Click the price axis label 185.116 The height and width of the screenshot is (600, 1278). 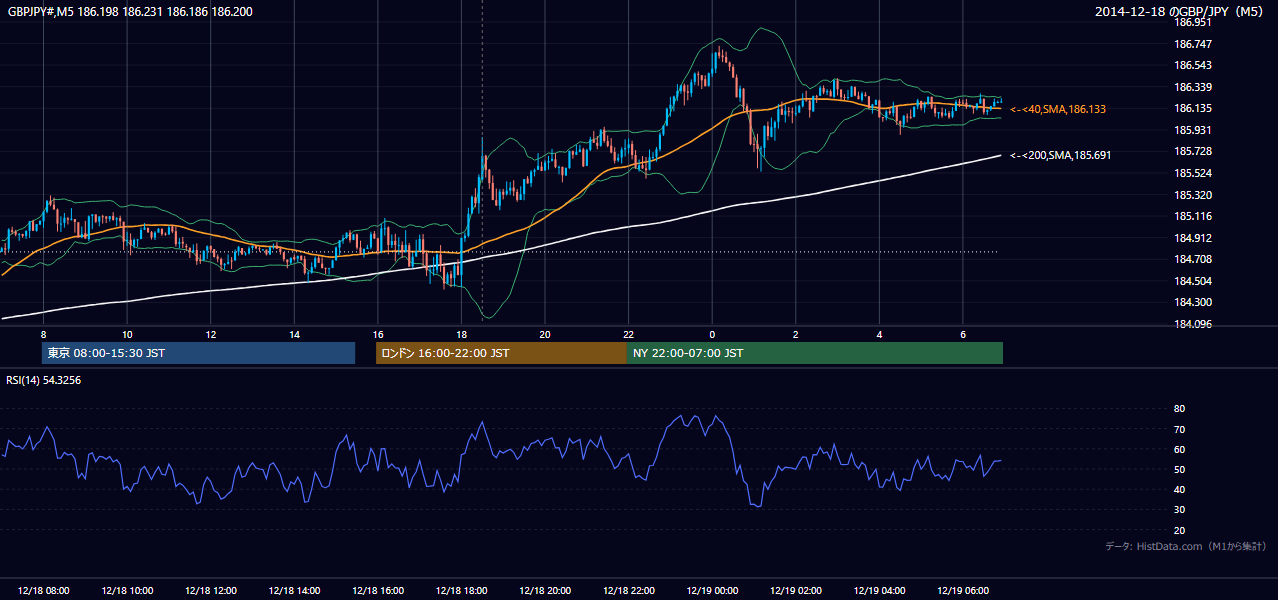point(1193,216)
